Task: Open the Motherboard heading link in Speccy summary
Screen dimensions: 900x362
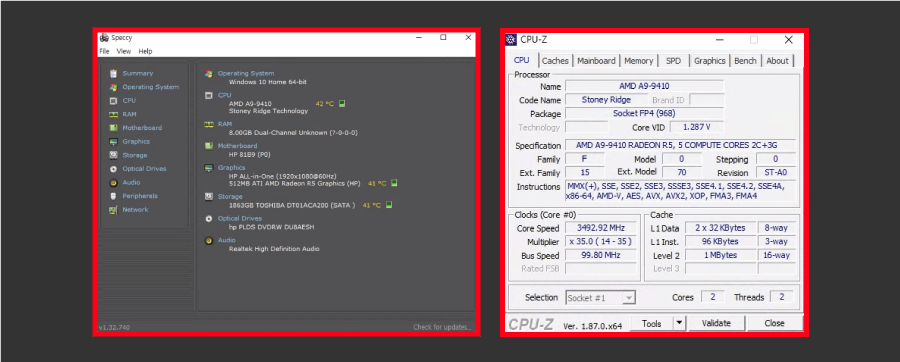Action: point(237,146)
